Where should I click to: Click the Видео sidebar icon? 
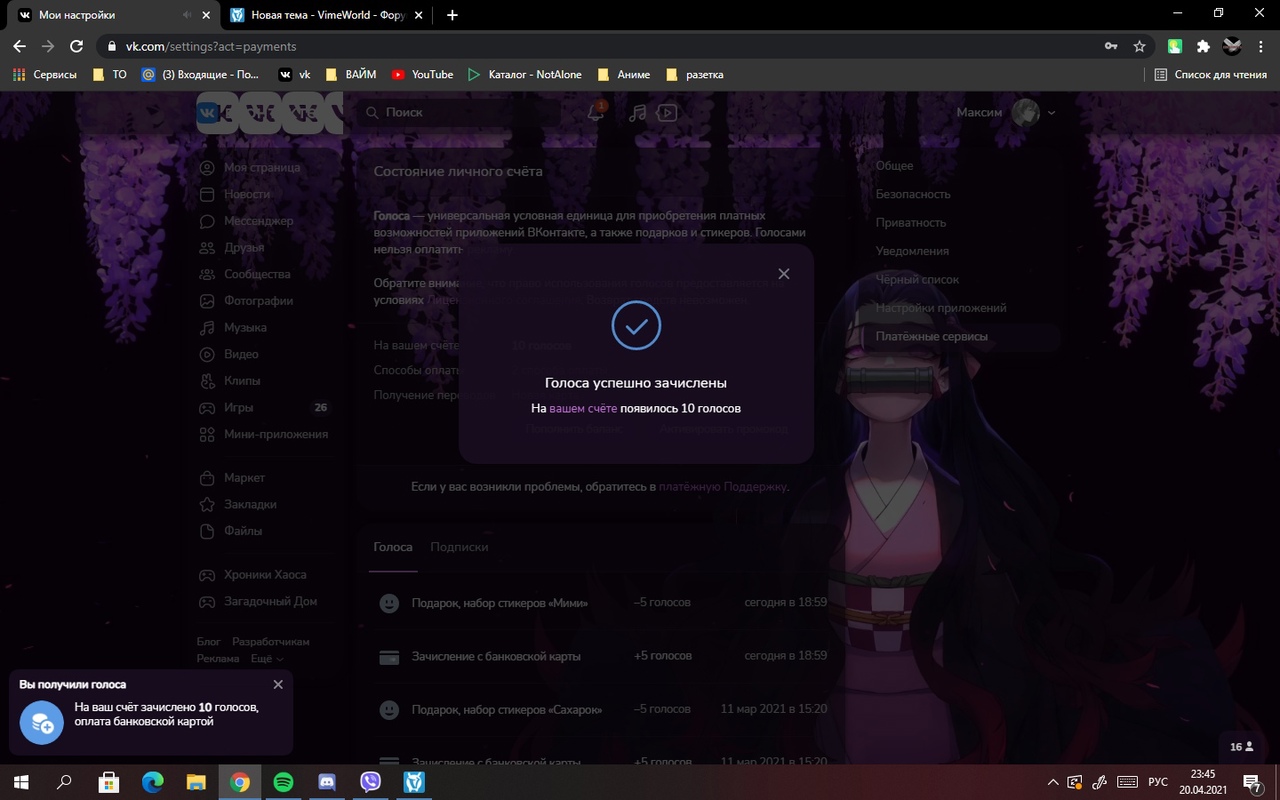[207, 354]
